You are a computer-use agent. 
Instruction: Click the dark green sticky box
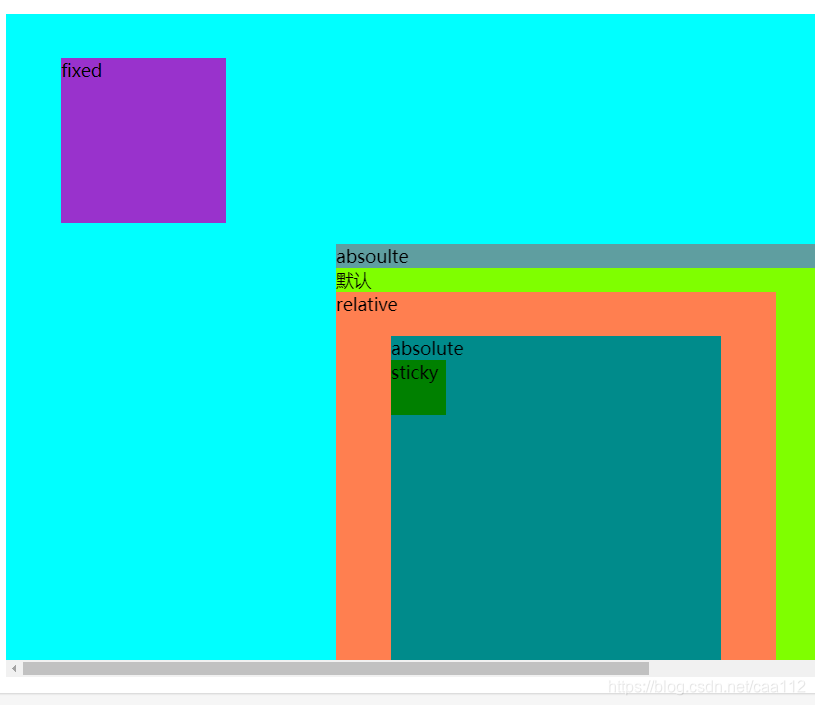point(418,387)
